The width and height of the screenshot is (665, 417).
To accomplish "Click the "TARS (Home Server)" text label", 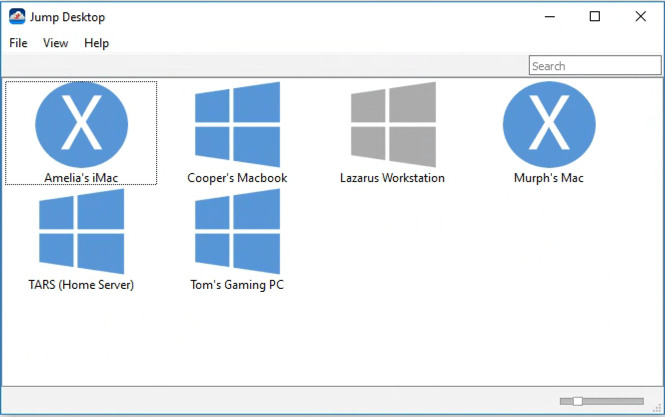I will 81,285.
